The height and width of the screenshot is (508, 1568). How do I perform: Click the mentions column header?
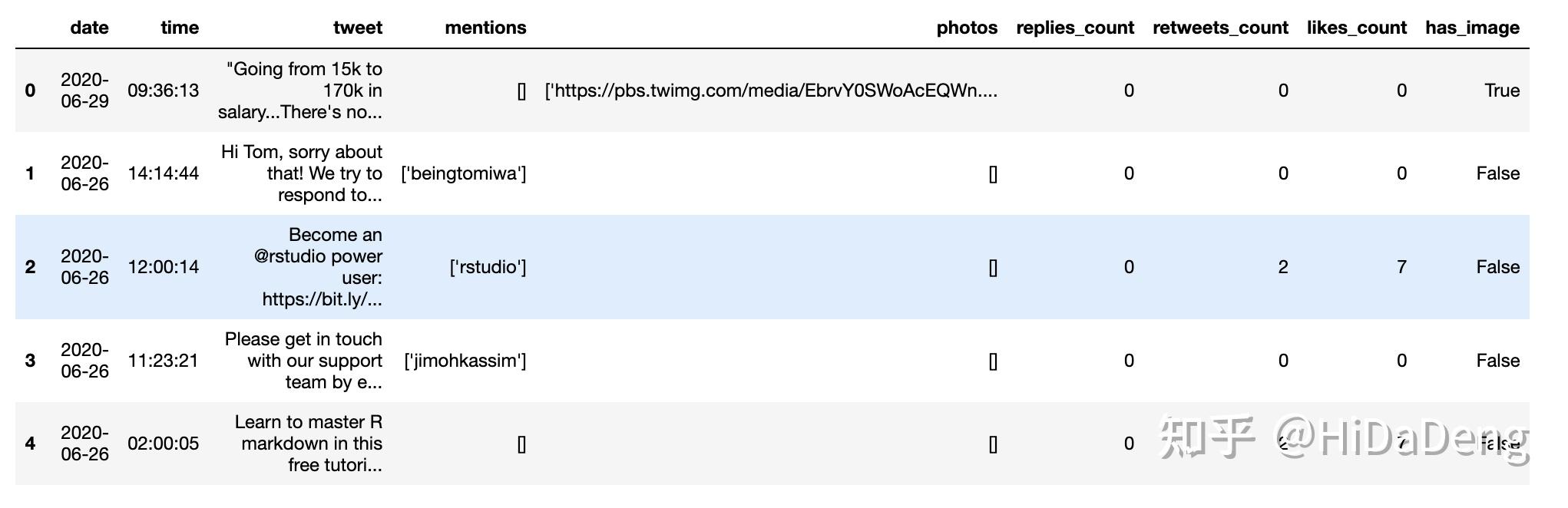pos(485,28)
